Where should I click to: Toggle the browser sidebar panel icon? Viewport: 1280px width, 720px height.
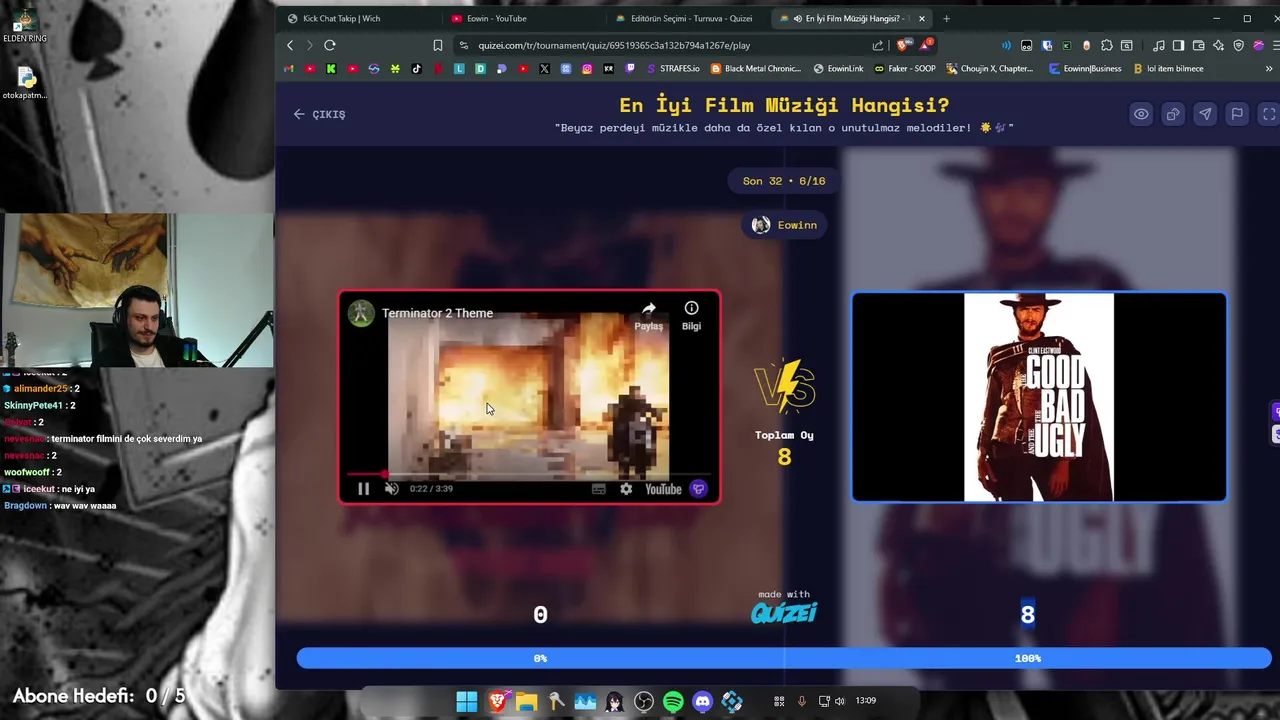pyautogui.click(x=1178, y=45)
